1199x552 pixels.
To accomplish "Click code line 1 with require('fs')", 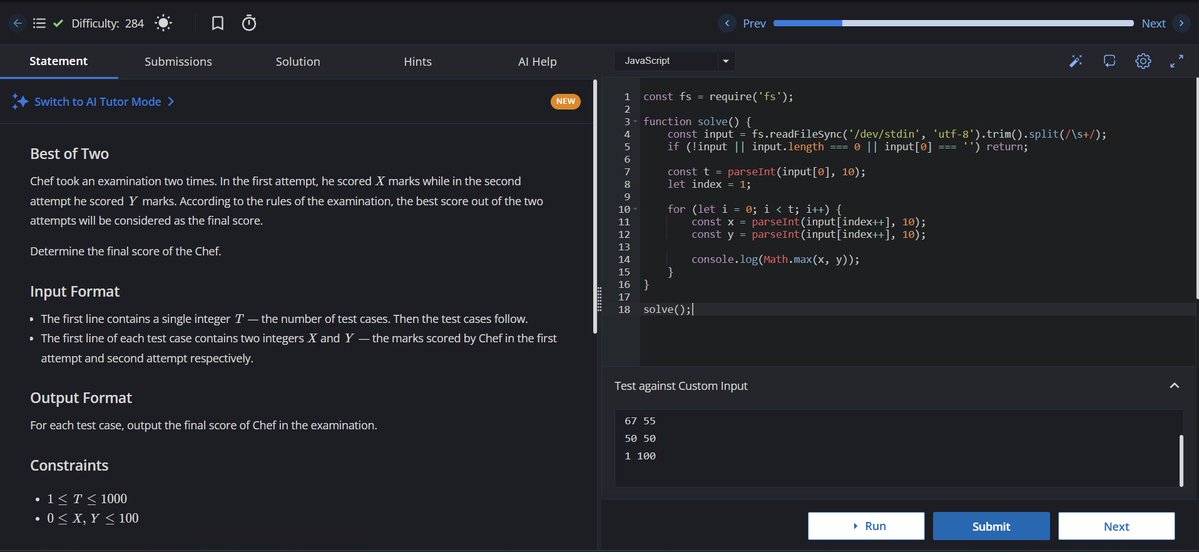I will coord(718,97).
